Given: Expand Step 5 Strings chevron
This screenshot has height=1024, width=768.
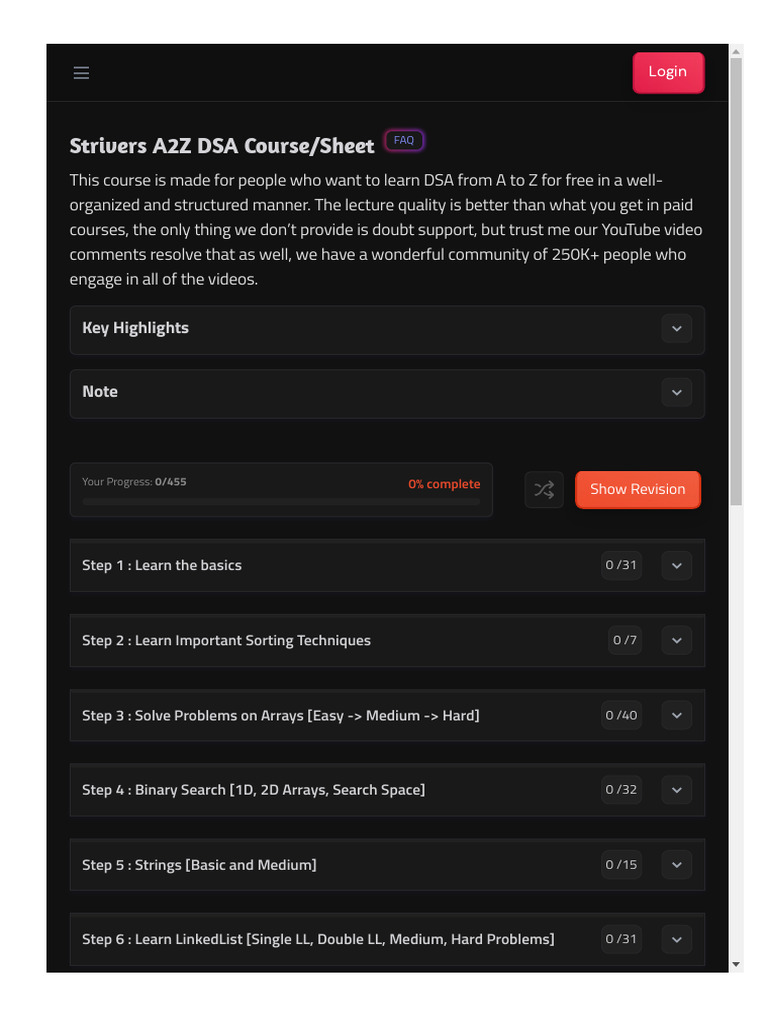Looking at the screenshot, I should [676, 865].
